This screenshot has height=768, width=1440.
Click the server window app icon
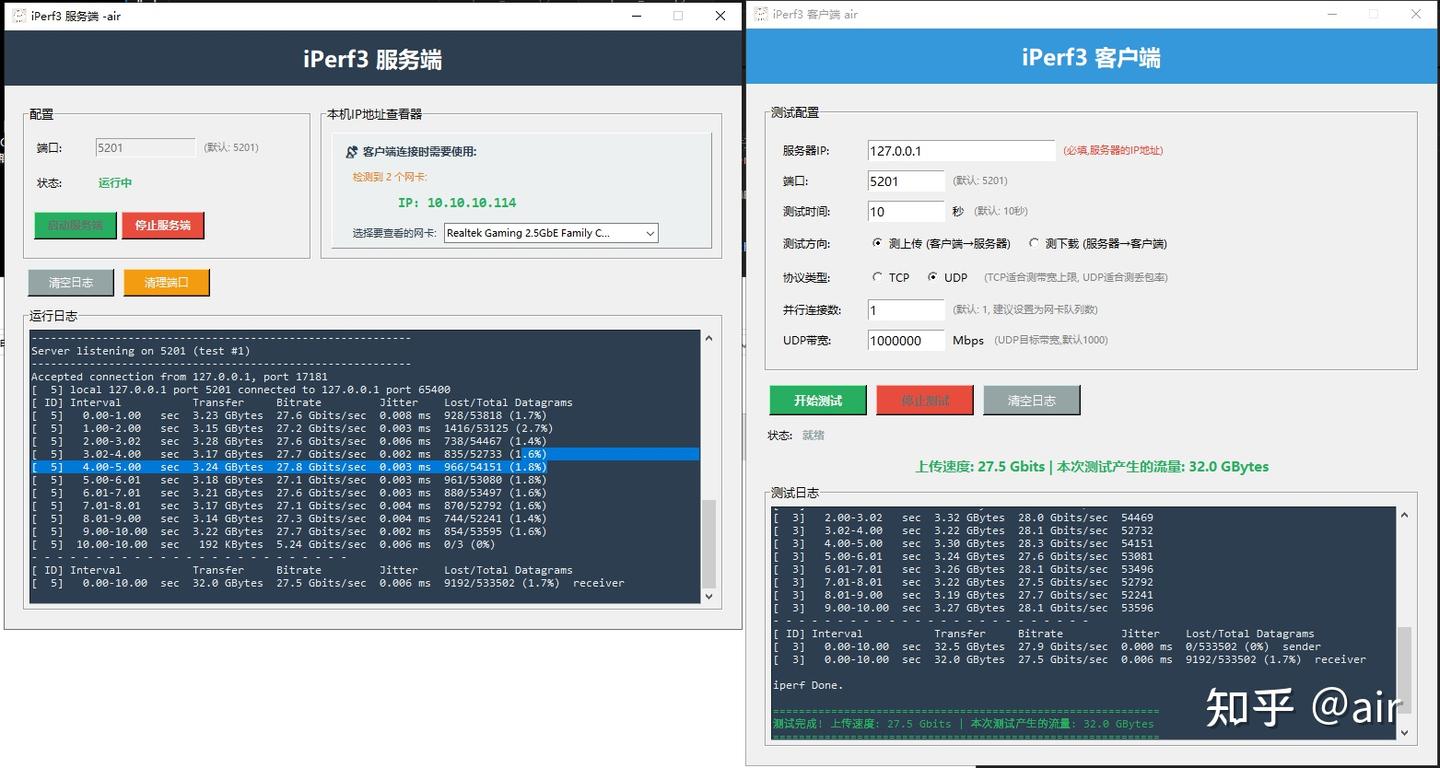coord(18,16)
